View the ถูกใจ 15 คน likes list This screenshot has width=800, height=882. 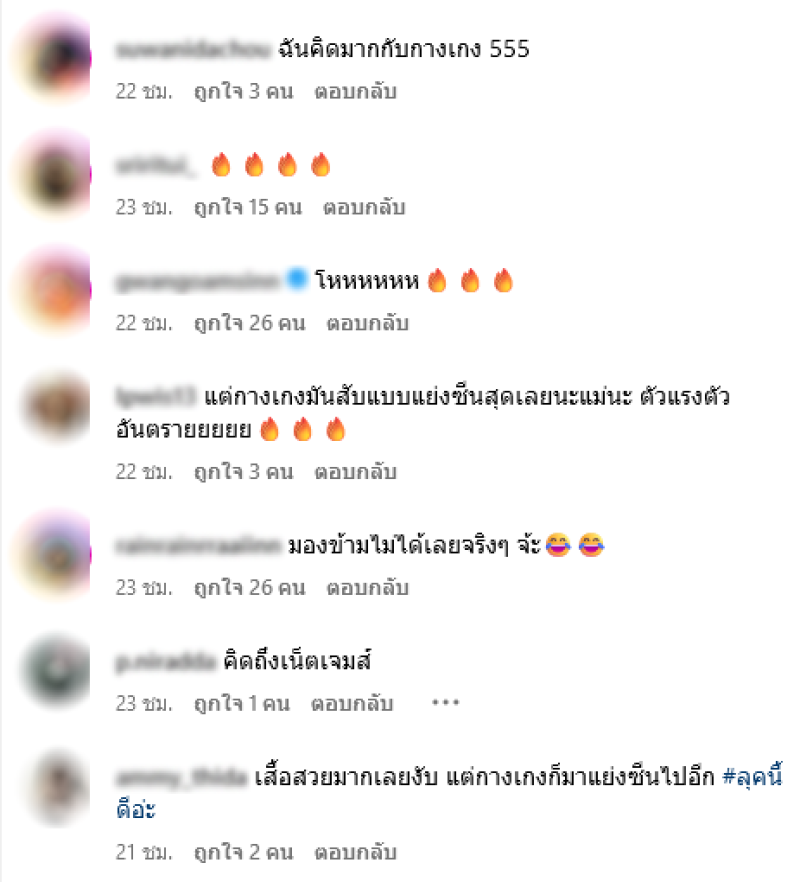coord(248,207)
